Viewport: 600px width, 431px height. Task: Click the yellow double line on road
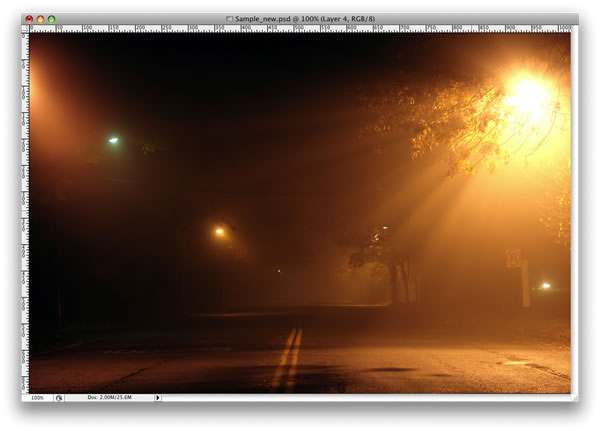tap(288, 360)
